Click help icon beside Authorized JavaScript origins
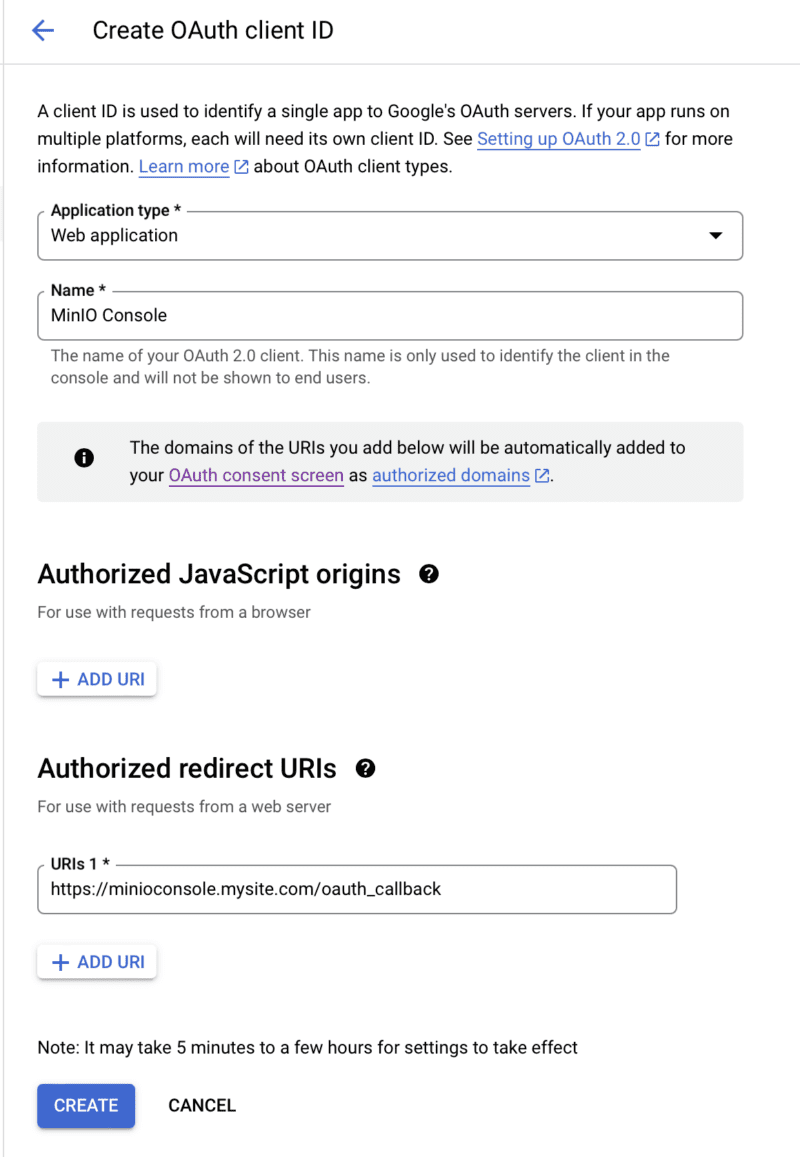 (429, 574)
